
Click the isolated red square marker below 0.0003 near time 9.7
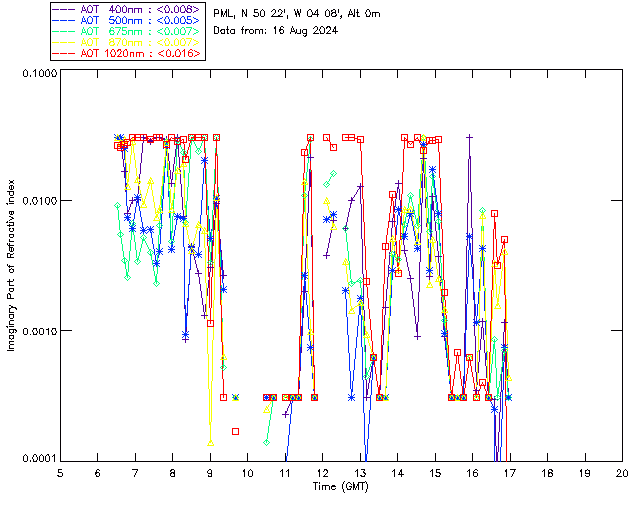point(236,432)
